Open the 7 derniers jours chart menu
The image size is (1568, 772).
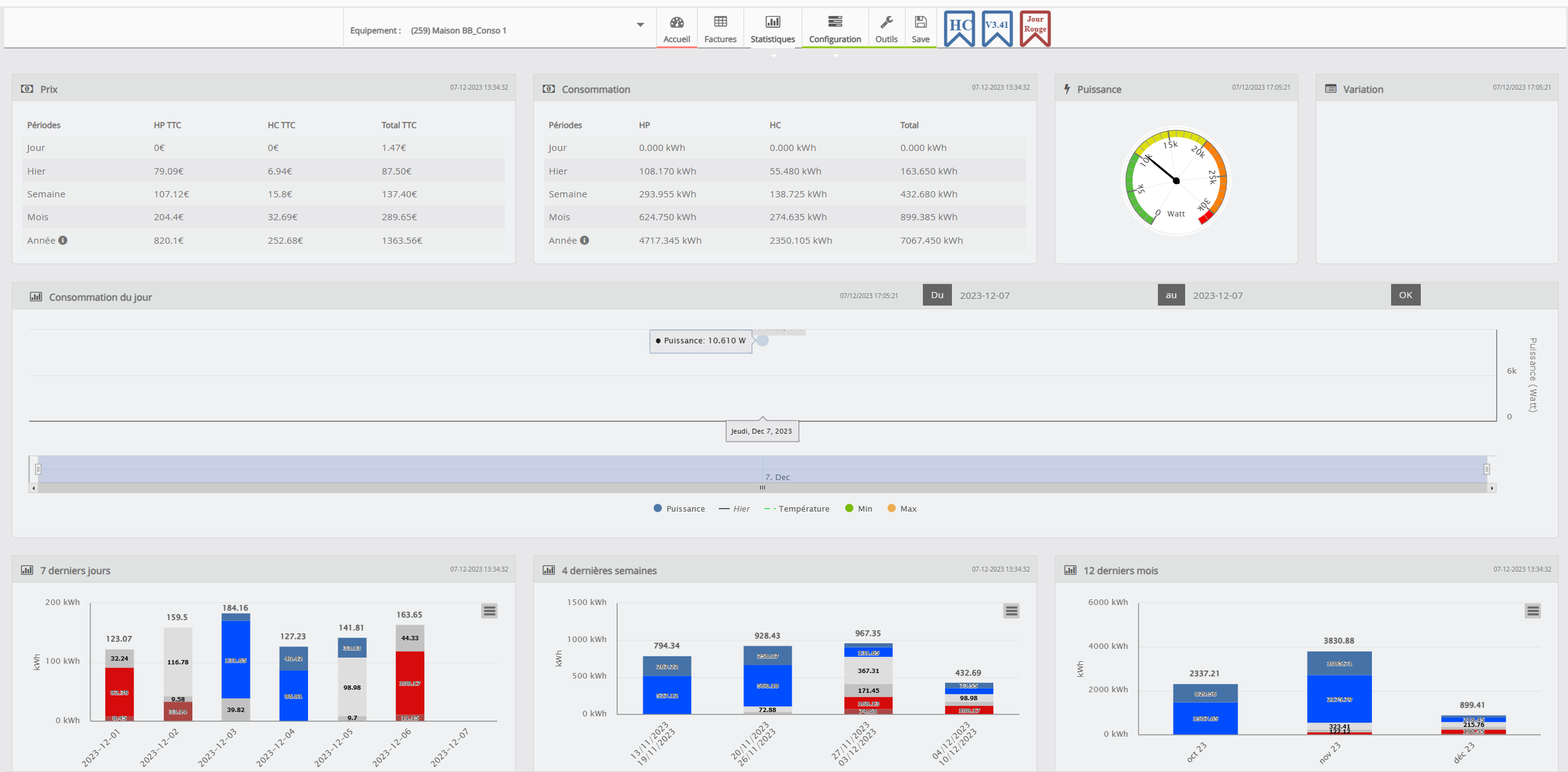point(489,611)
